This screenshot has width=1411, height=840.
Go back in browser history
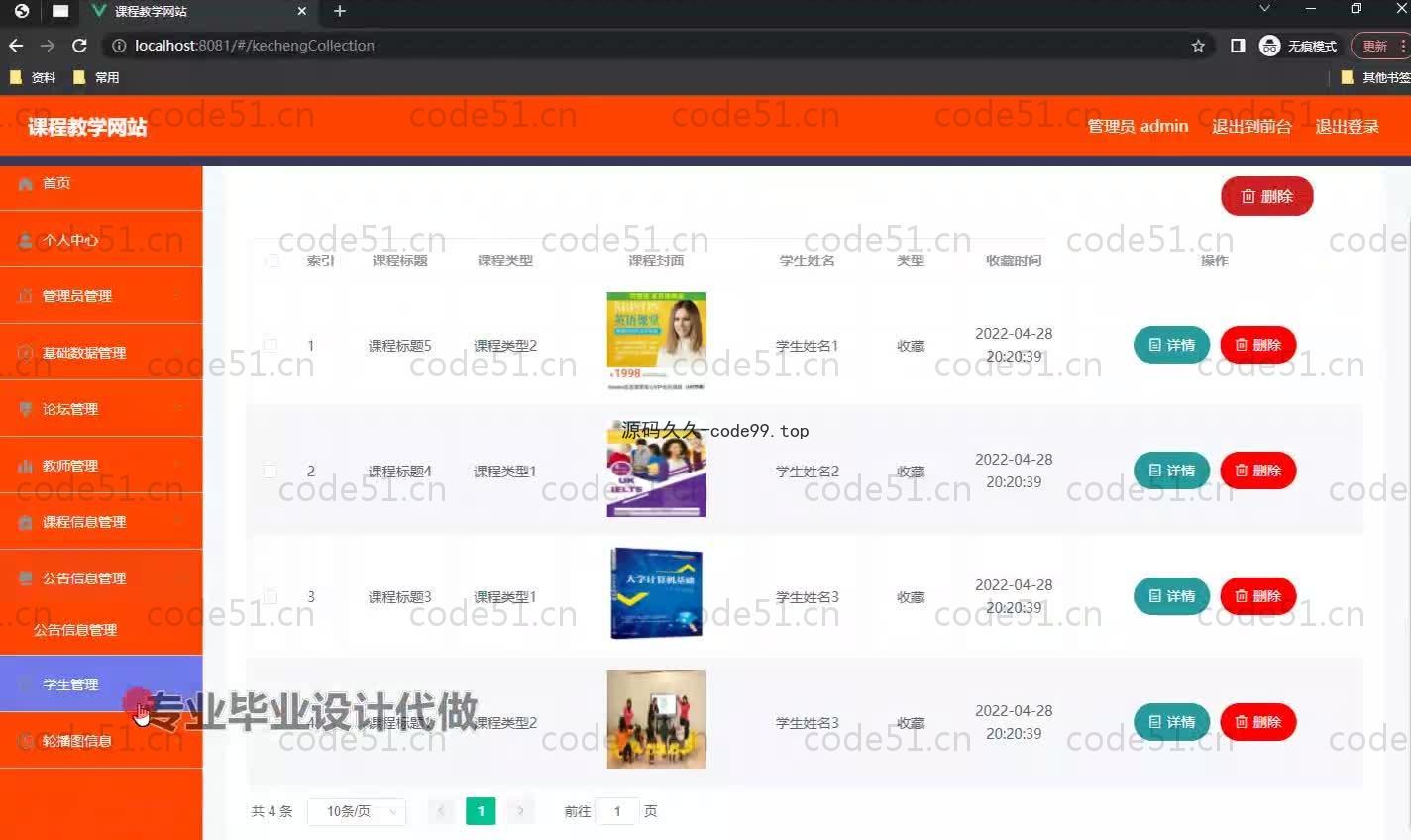coord(16,46)
